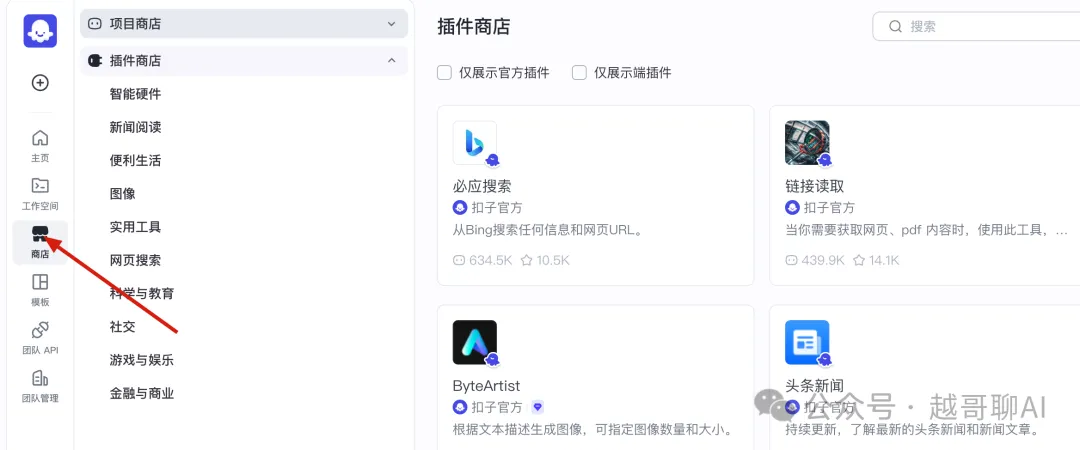
Task: Click the plus create button in sidebar
Action: [40, 83]
